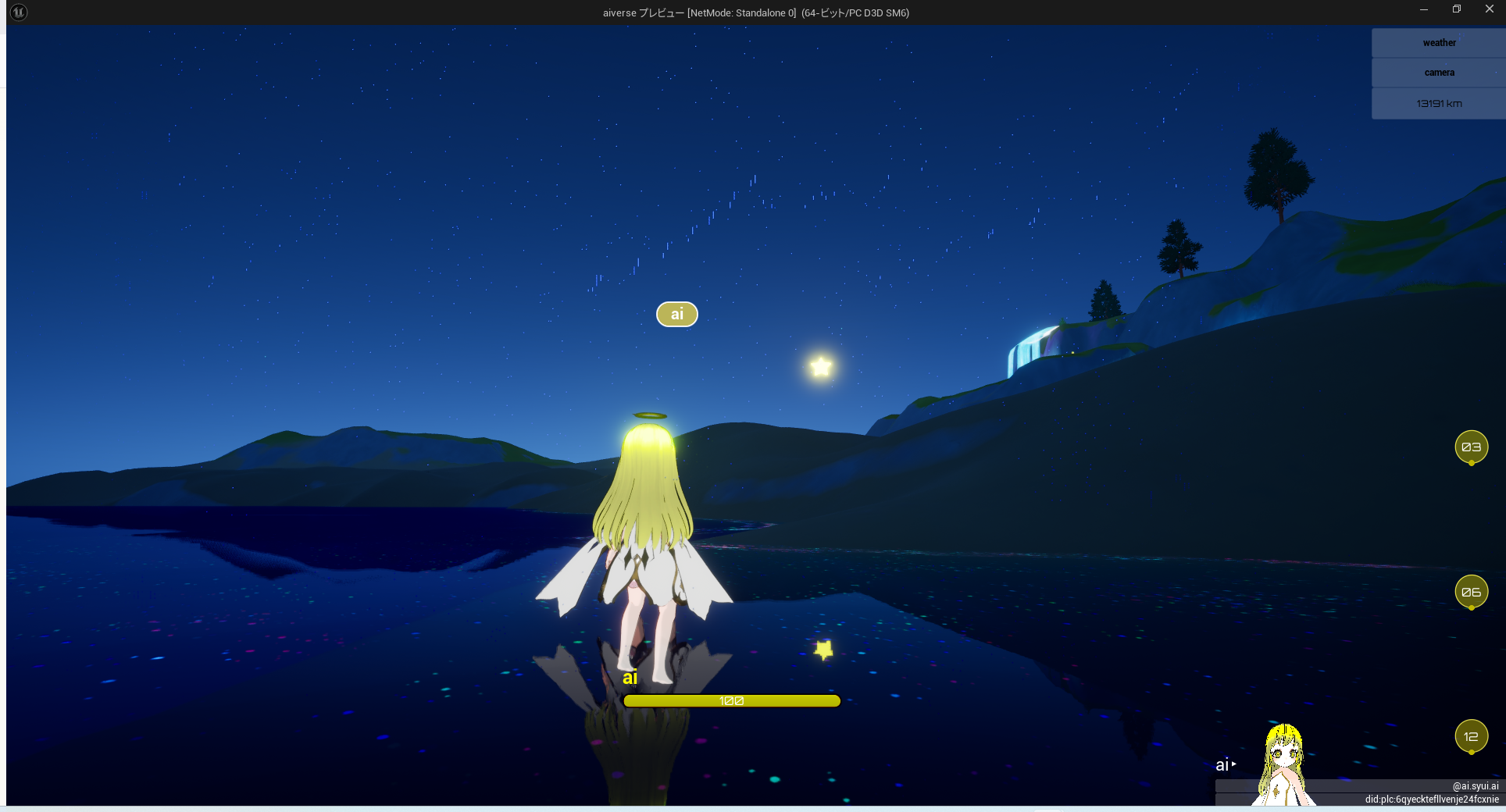The image size is (1506, 812).
Task: Click the golden halo above character's head
Action: click(x=650, y=415)
